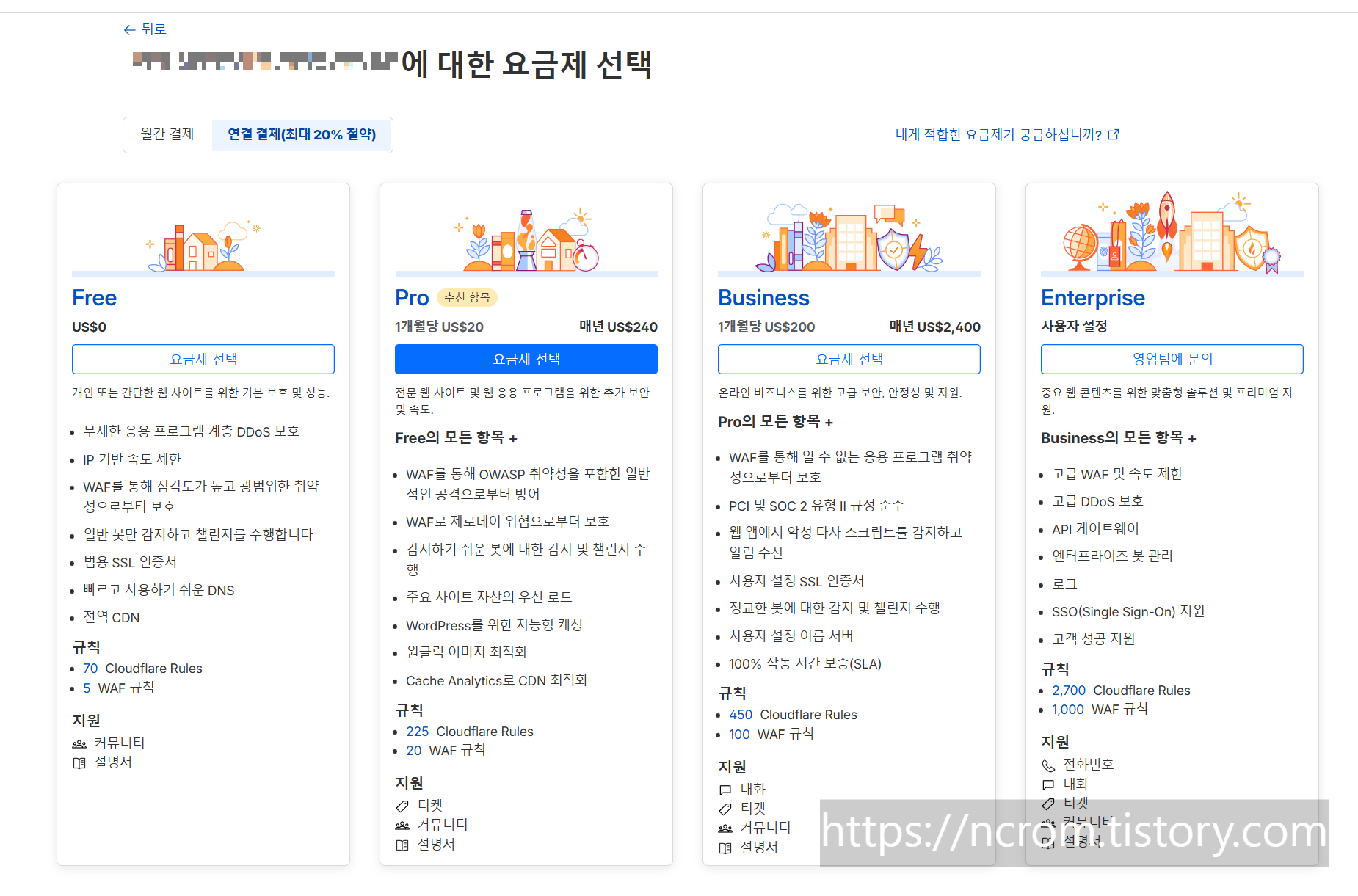
Task: Go back using the 뒤로 arrow link
Action: click(145, 29)
